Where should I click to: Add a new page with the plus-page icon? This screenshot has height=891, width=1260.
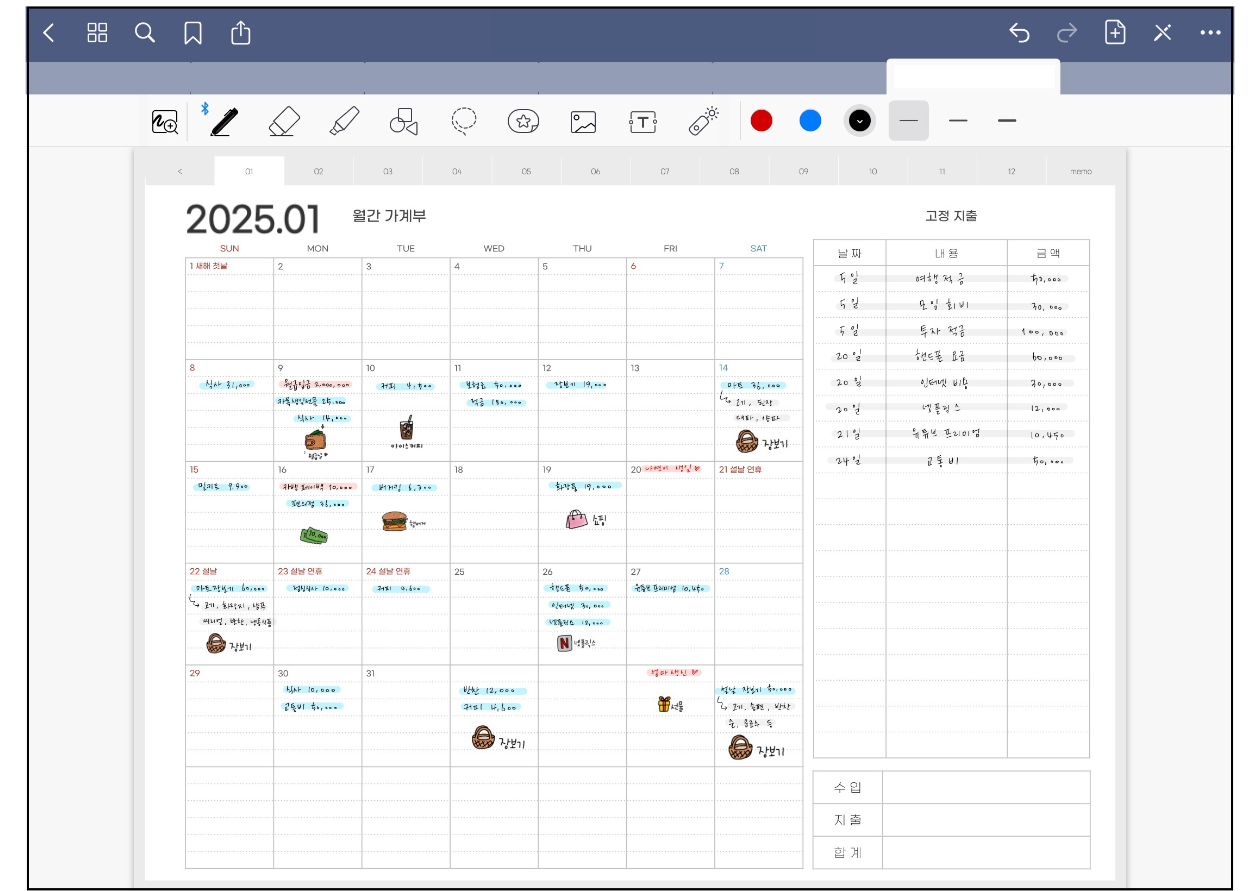(1115, 33)
